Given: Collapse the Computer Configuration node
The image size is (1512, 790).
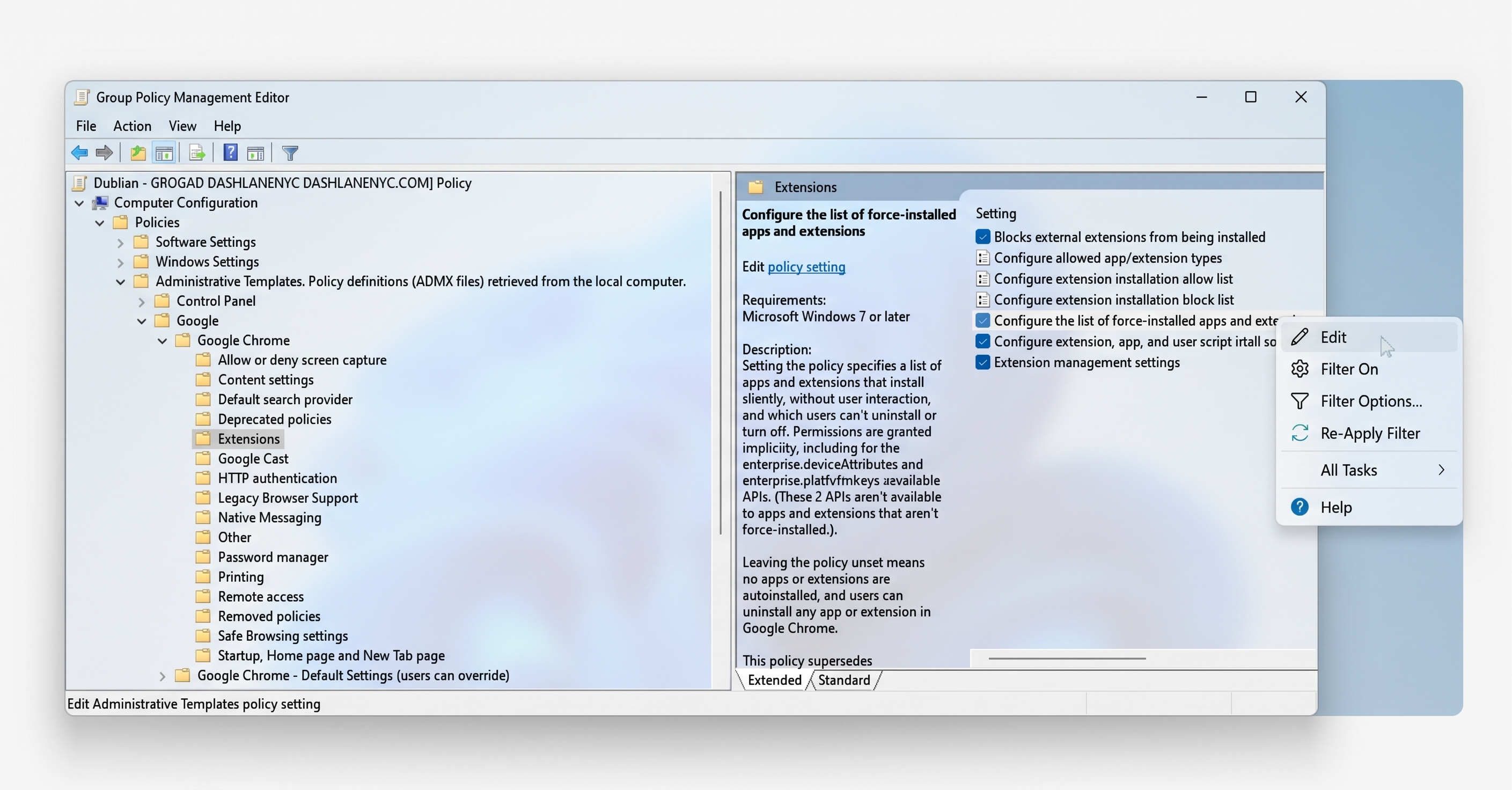Looking at the screenshot, I should [79, 203].
